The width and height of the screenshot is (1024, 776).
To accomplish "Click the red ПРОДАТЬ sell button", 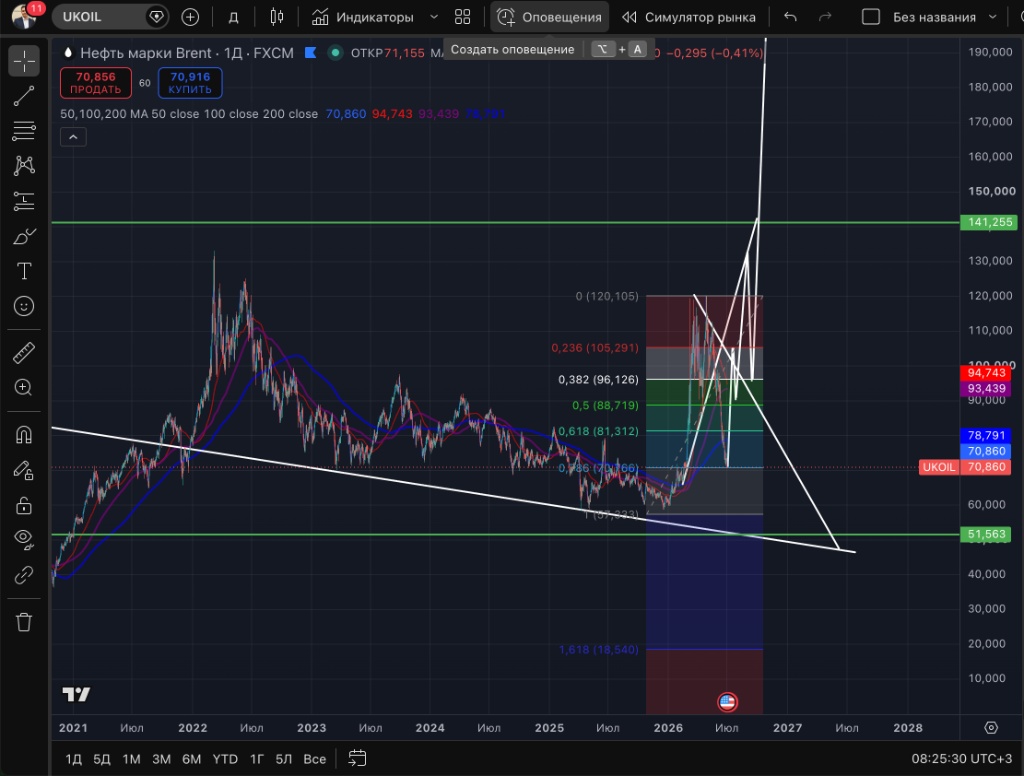I will 96,83.
